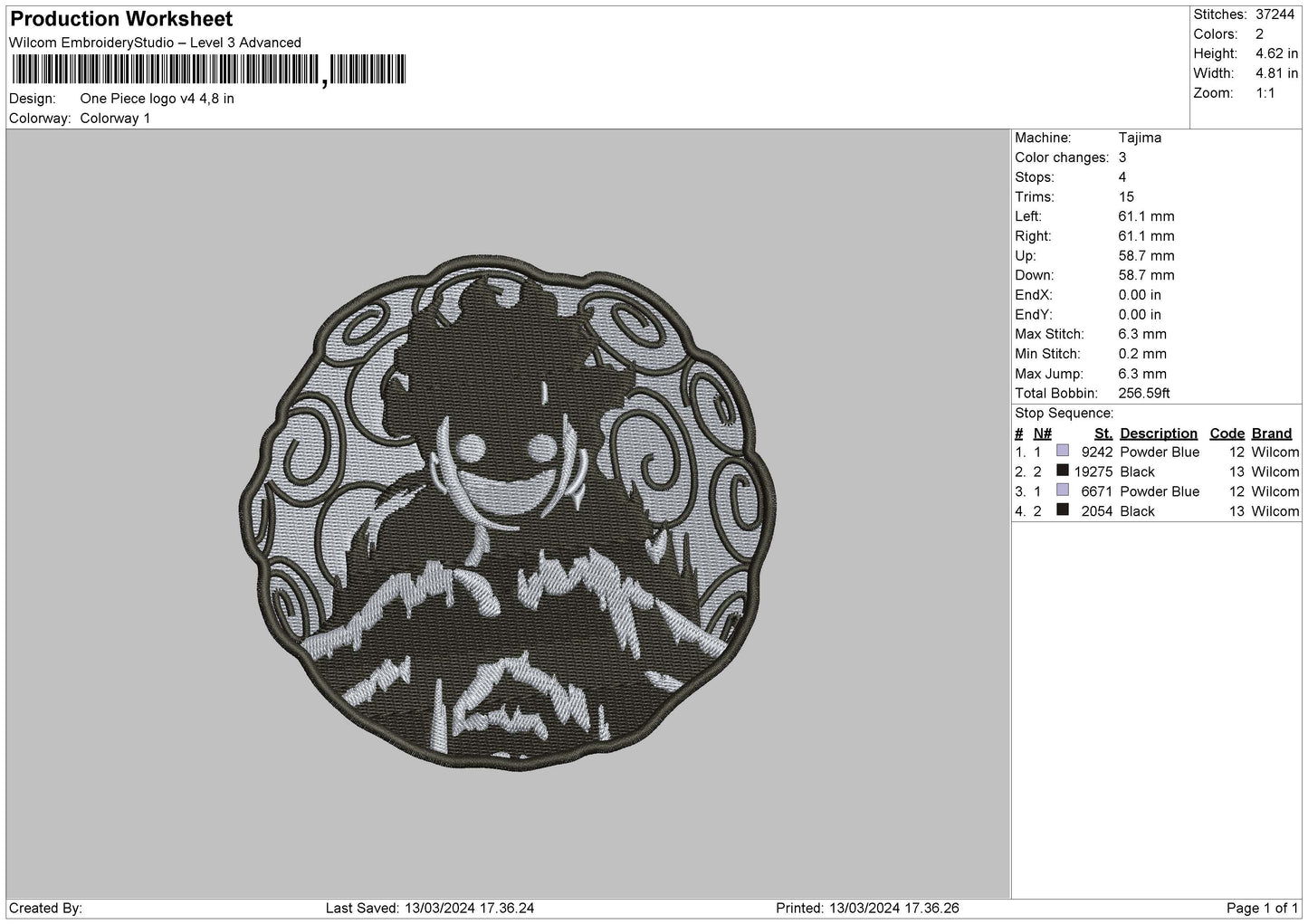Click the design name 'One Piece logo v4 4,8 in'
The height and width of the screenshot is (924, 1308).
click(x=157, y=99)
